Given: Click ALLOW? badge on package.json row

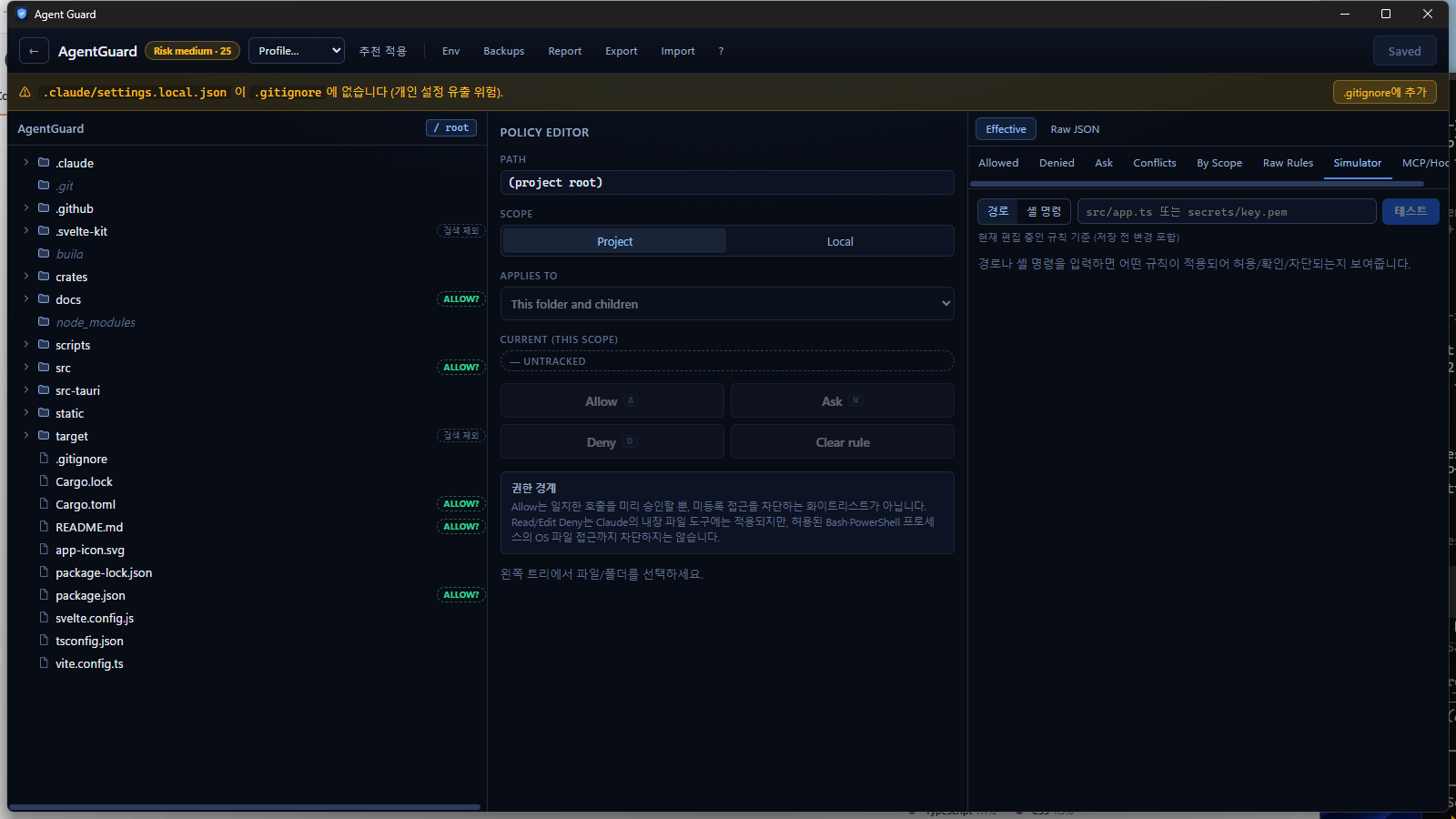Looking at the screenshot, I should 461,595.
